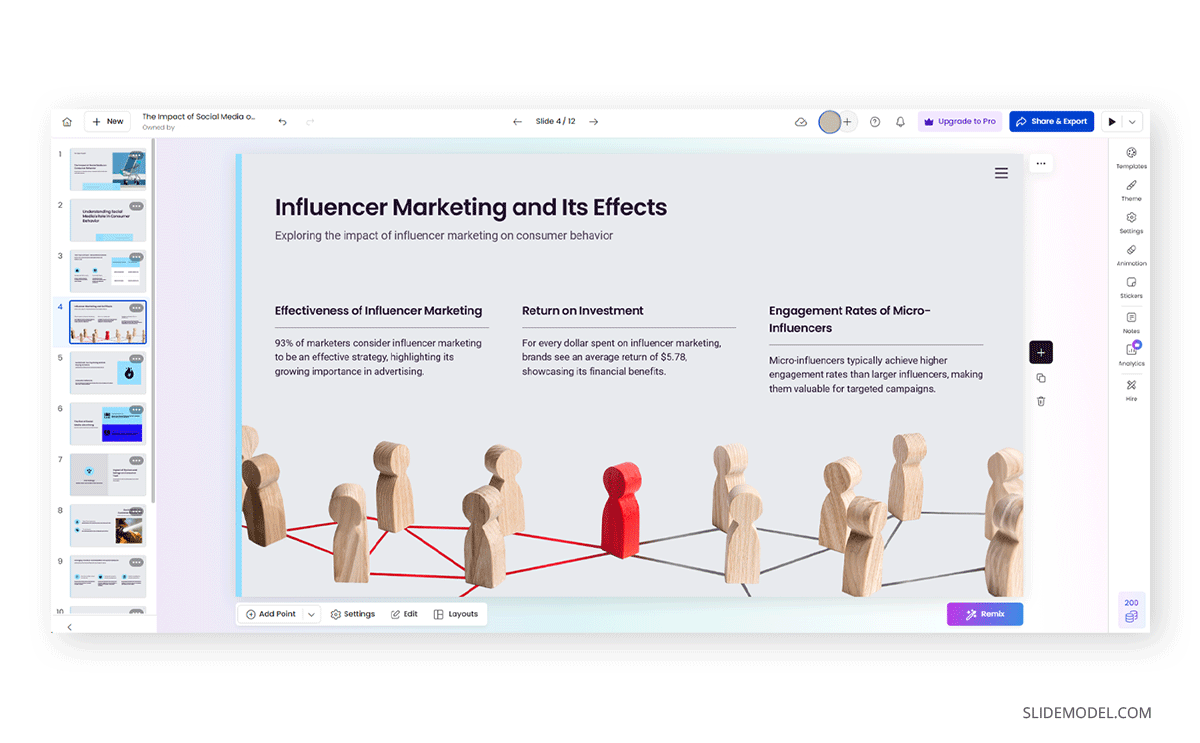This screenshot has height=743, width=1200.
Task: Click the Remix button
Action: [985, 614]
